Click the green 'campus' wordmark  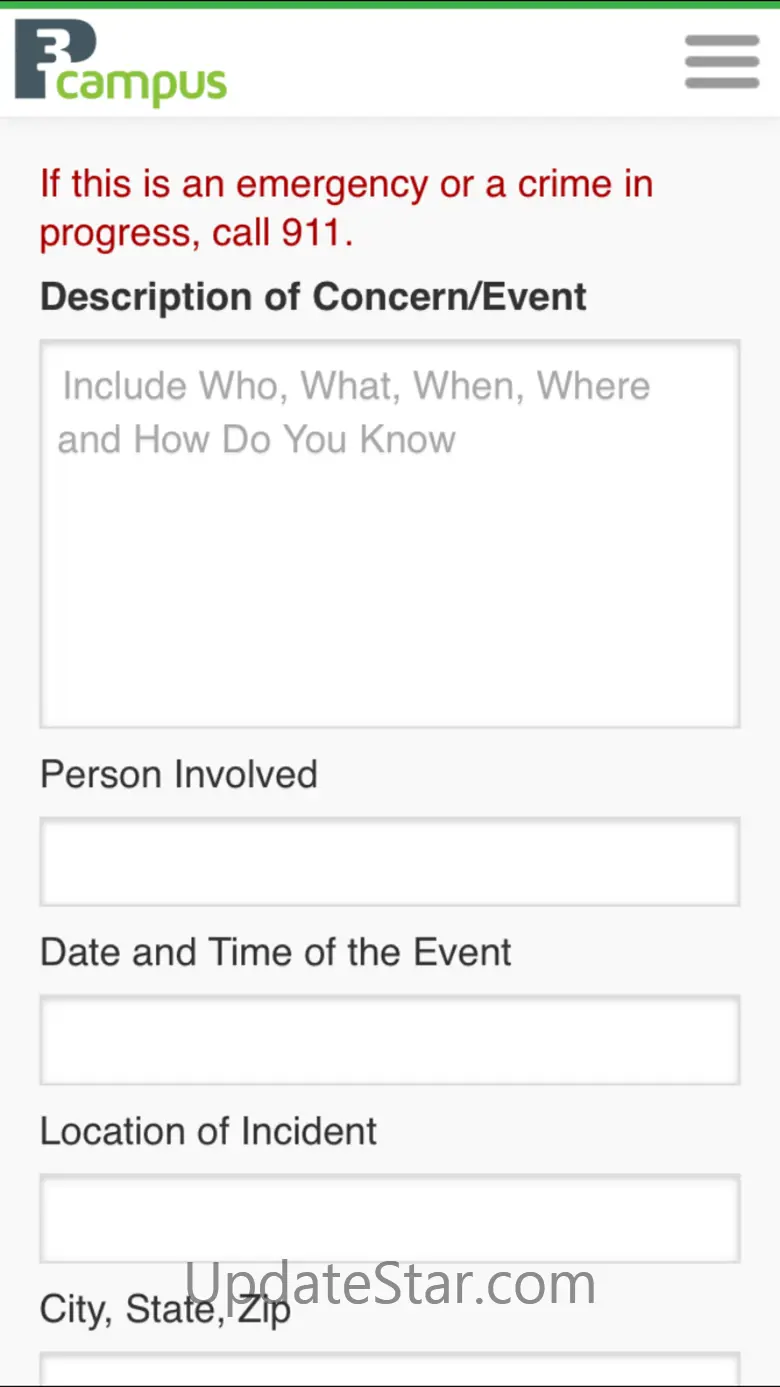(x=142, y=87)
